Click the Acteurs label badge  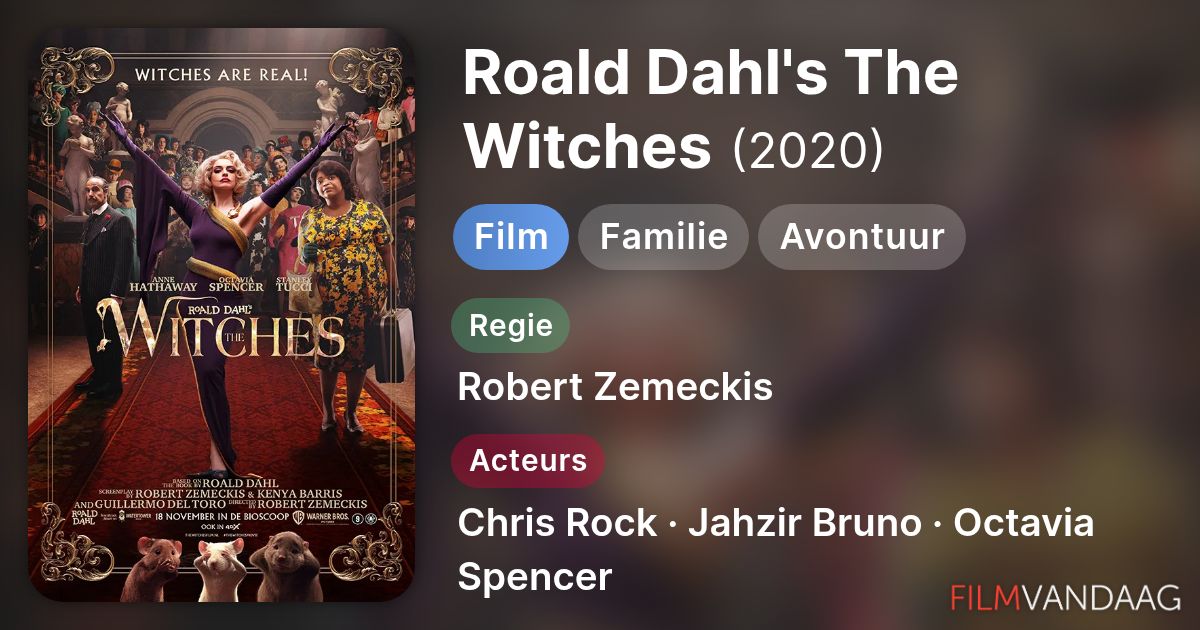(528, 461)
